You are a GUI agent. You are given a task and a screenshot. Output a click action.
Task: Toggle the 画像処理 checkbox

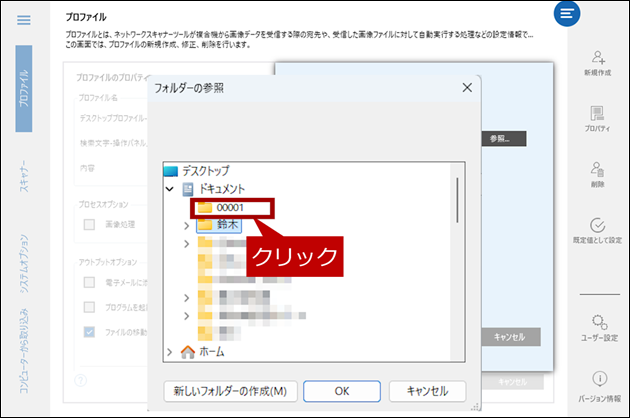(x=89, y=225)
